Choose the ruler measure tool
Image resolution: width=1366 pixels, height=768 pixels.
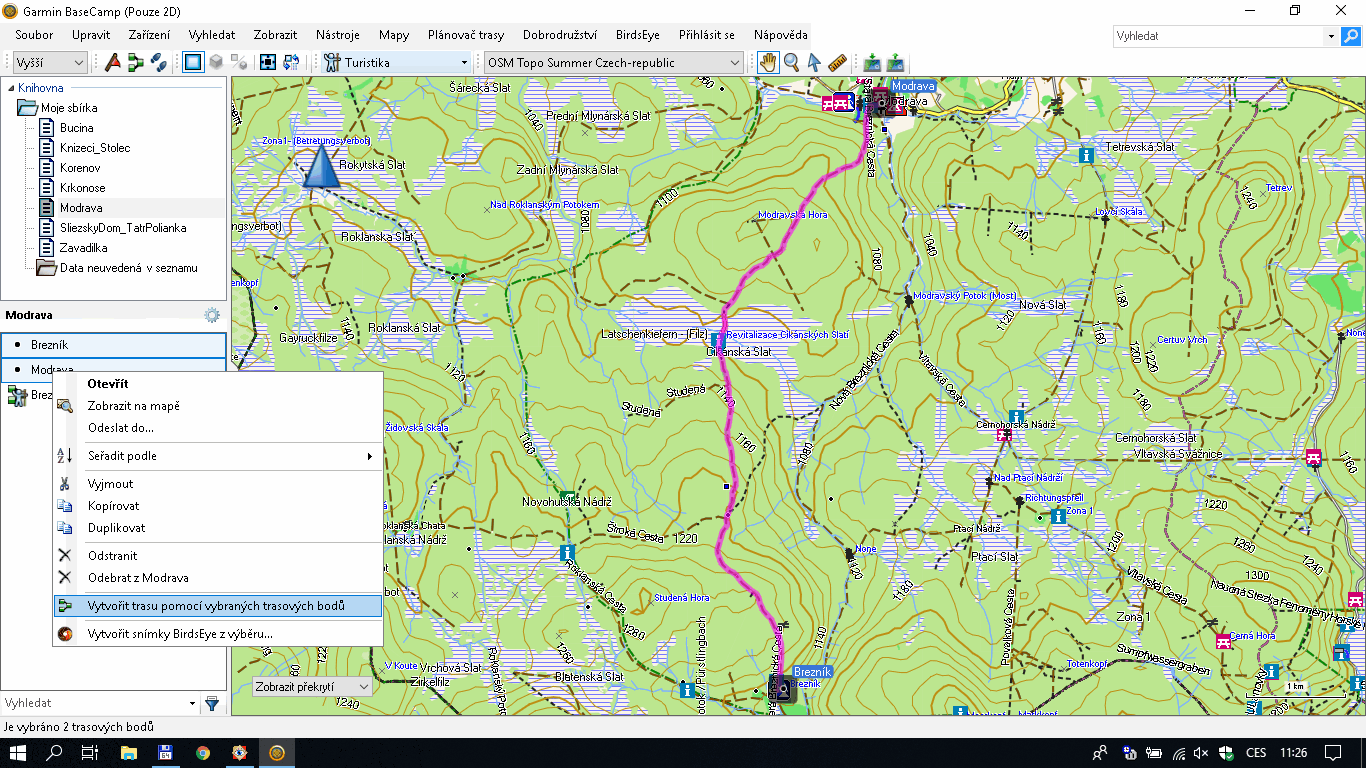(838, 62)
